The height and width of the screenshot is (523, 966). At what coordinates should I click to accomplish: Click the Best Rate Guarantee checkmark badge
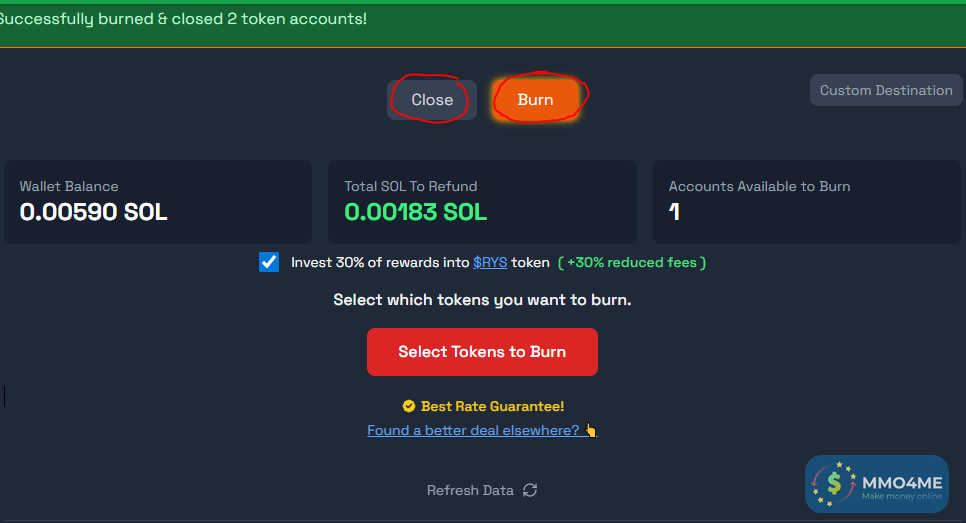pos(408,406)
